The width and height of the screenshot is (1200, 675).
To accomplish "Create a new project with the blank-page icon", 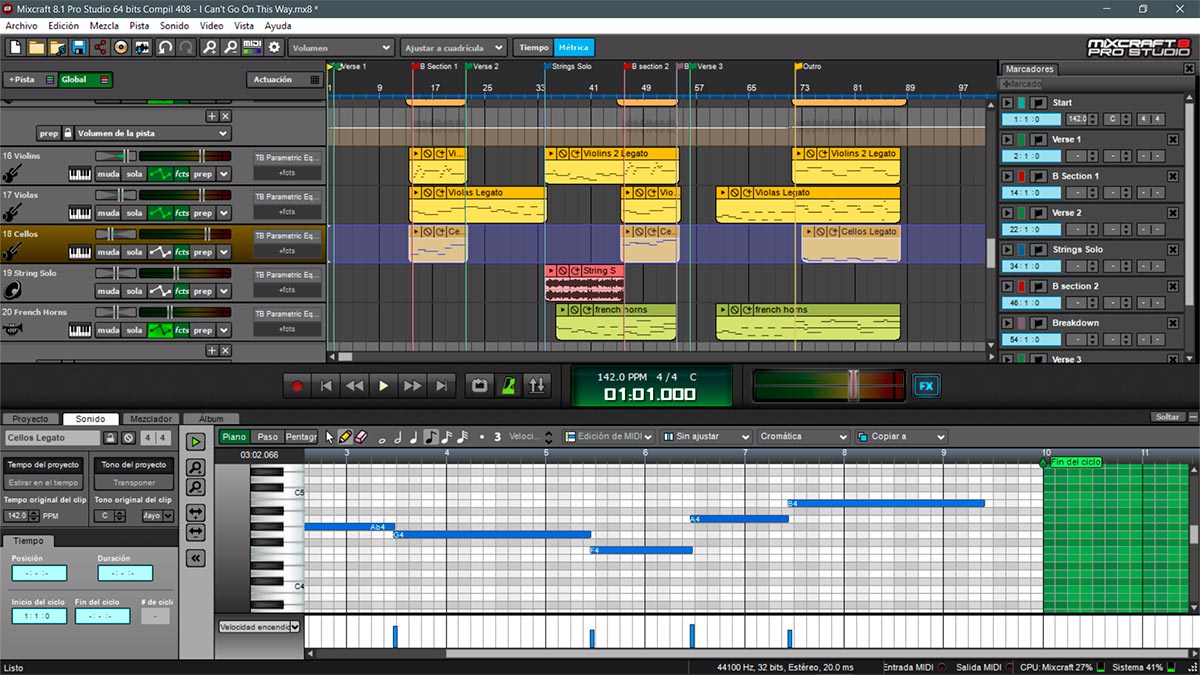I will [15, 47].
